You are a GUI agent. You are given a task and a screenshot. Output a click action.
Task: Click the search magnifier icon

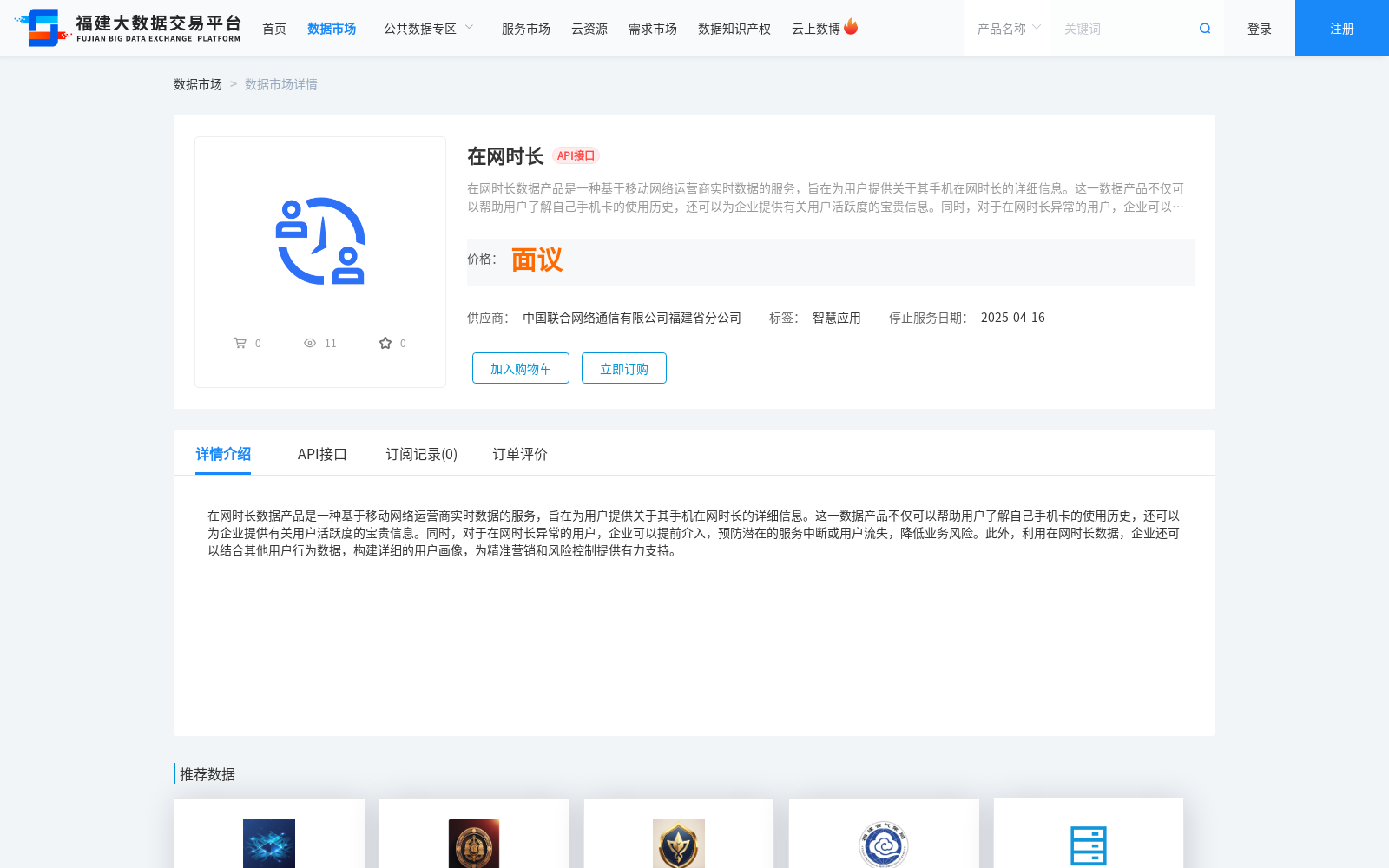point(1205,29)
